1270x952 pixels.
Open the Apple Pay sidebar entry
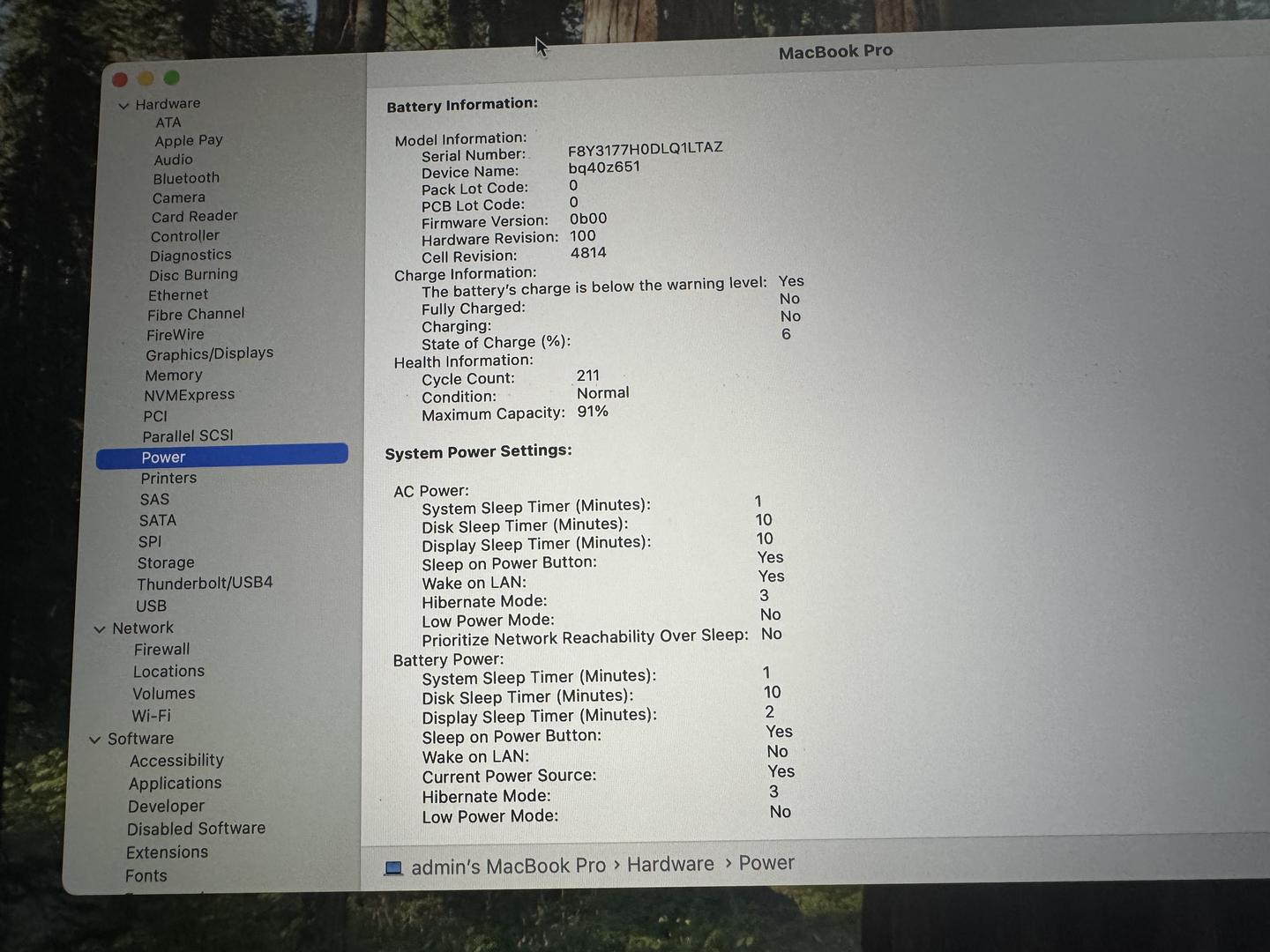pos(189,141)
